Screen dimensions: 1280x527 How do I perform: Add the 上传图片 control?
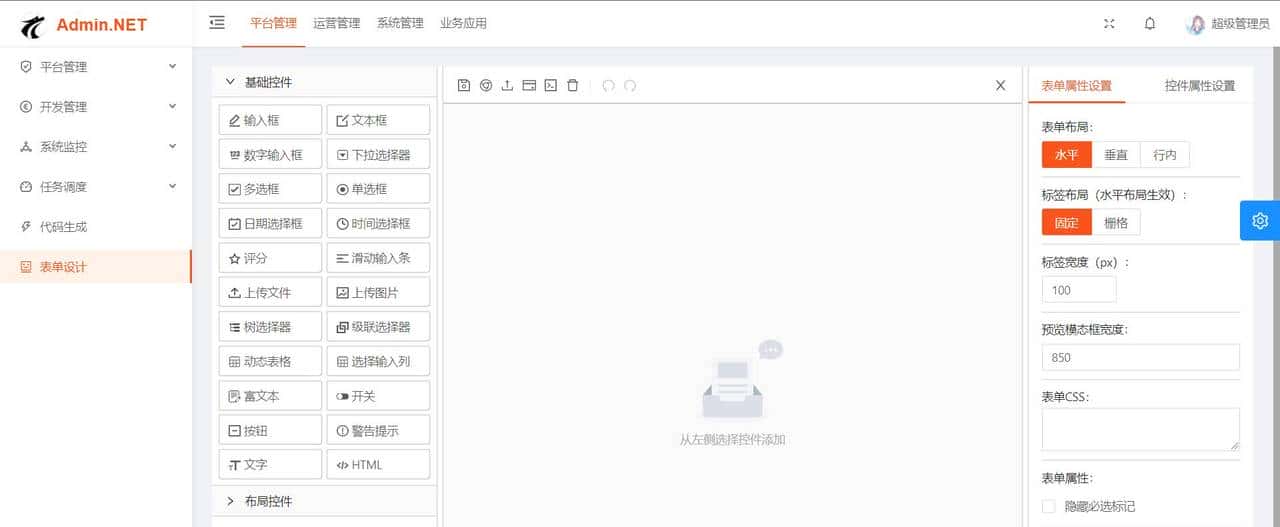[378, 293]
